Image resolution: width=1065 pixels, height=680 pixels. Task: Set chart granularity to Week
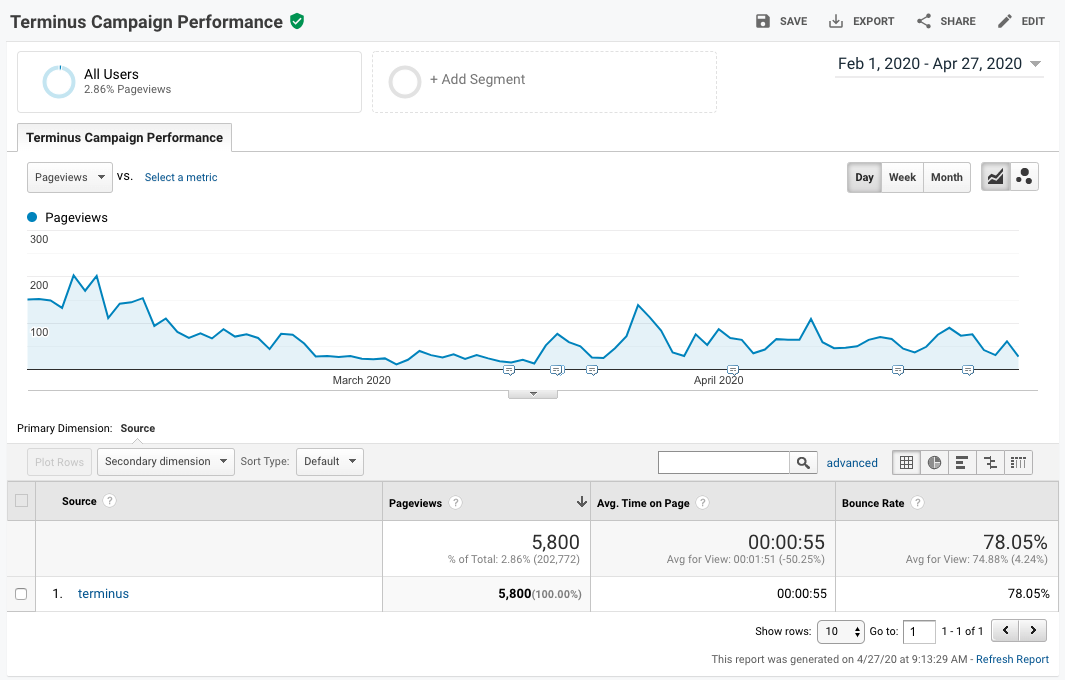(x=903, y=177)
